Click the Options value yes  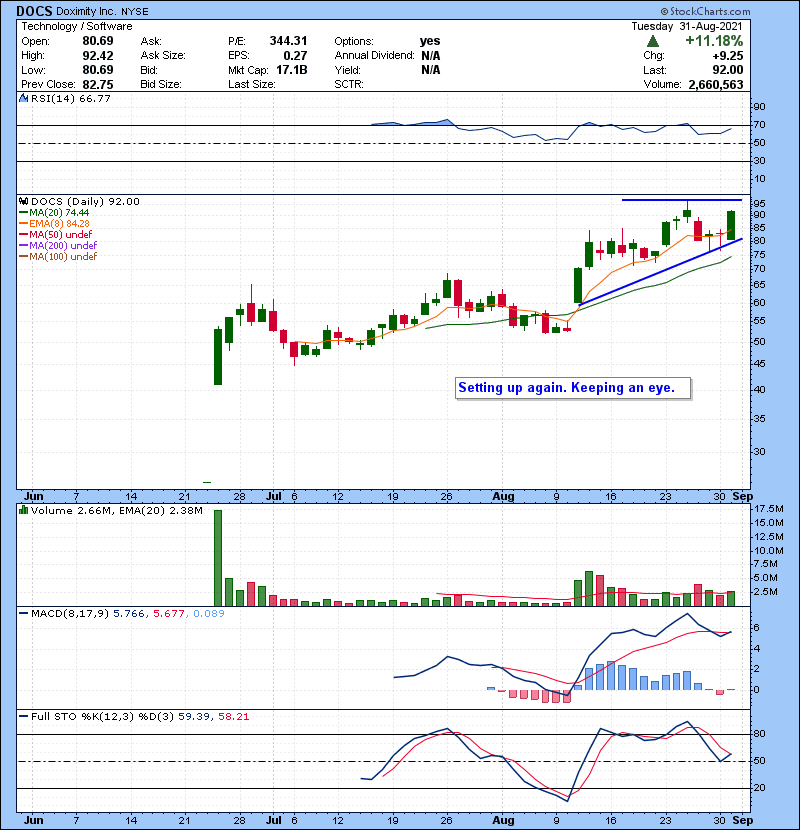[430, 41]
